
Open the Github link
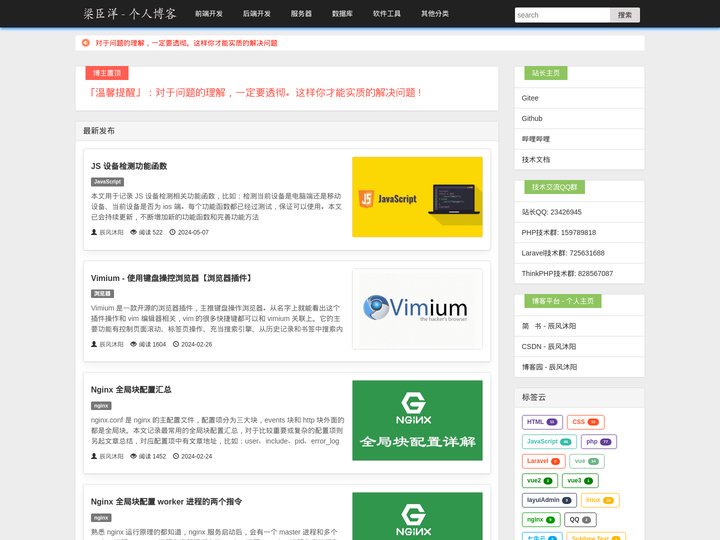tap(579, 118)
